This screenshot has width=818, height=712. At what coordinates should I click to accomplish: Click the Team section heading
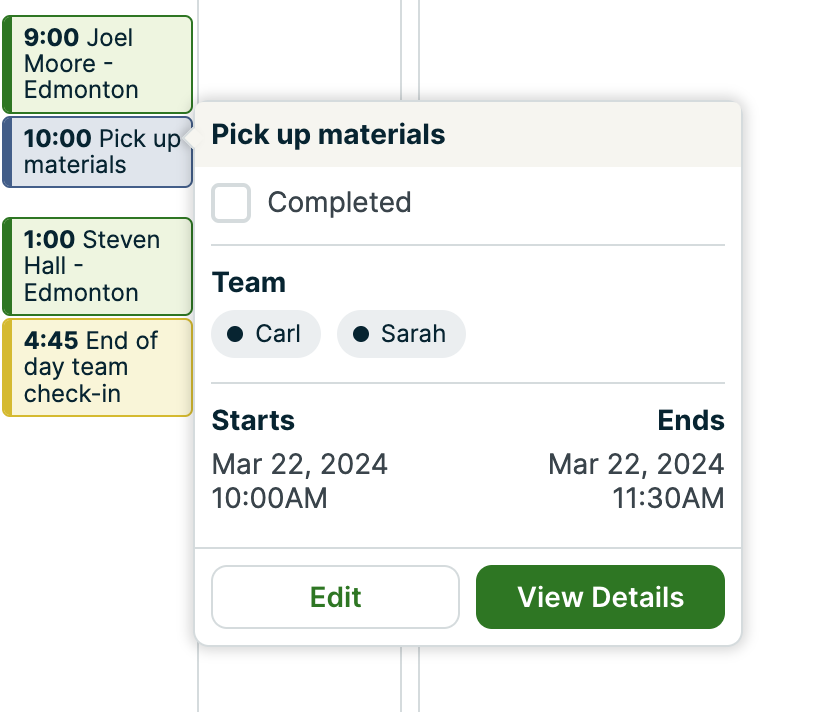pos(249,283)
